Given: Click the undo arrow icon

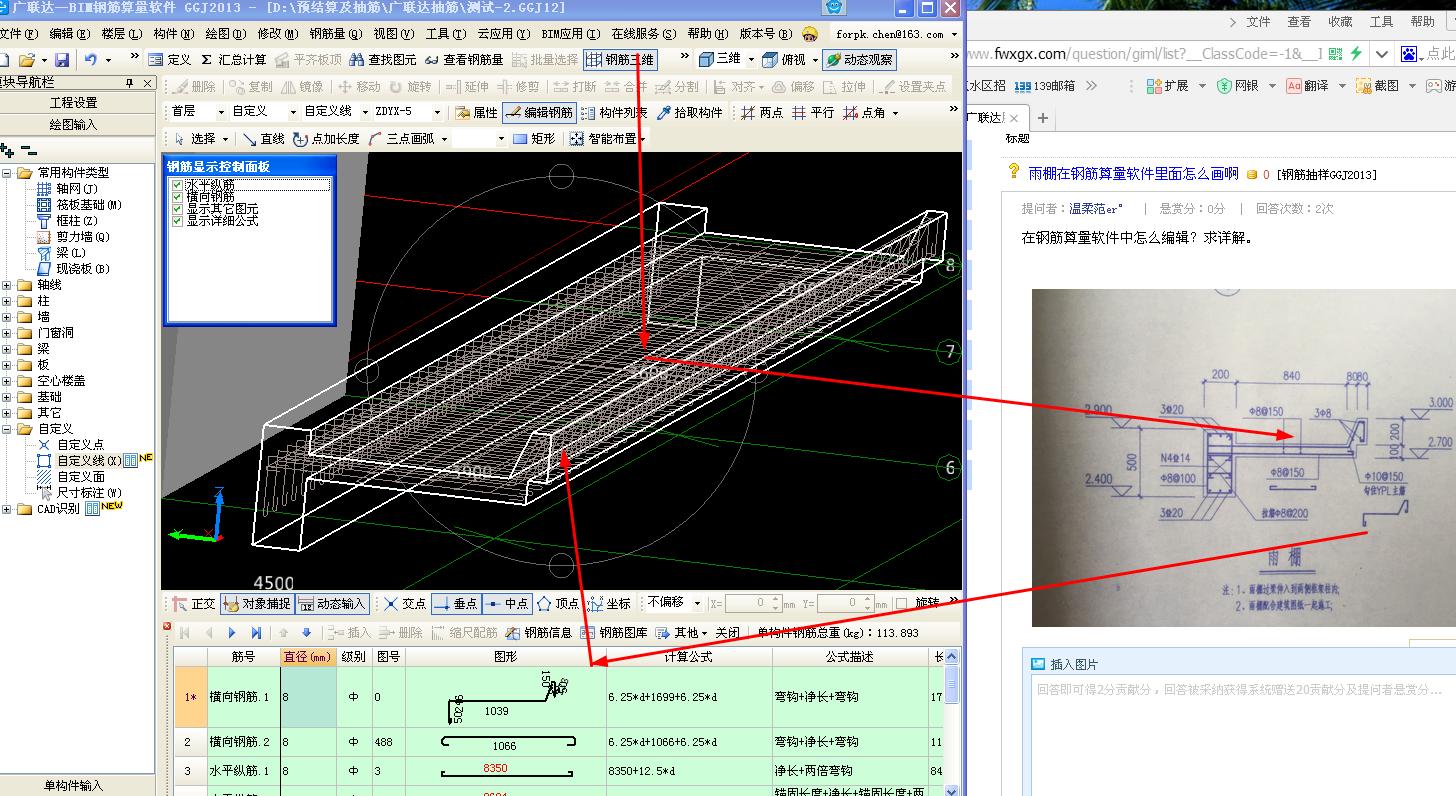Looking at the screenshot, I should 90,60.
